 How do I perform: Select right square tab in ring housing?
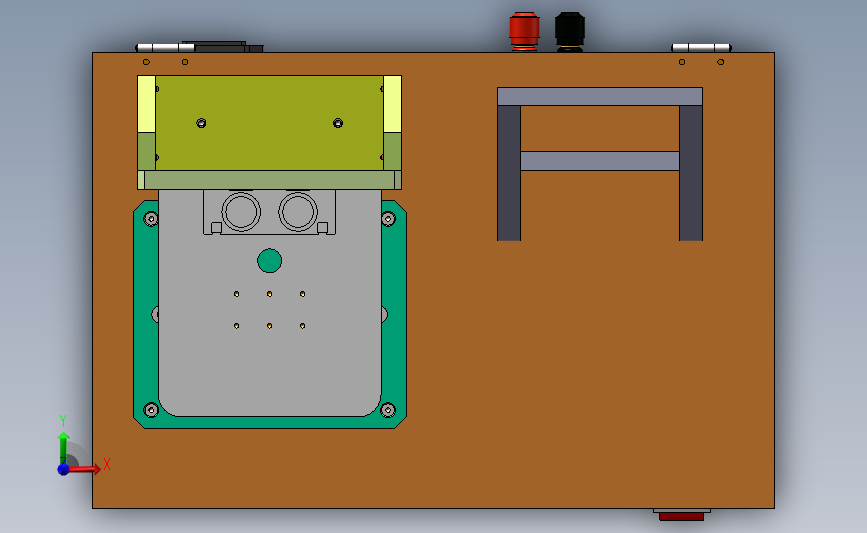tap(322, 228)
